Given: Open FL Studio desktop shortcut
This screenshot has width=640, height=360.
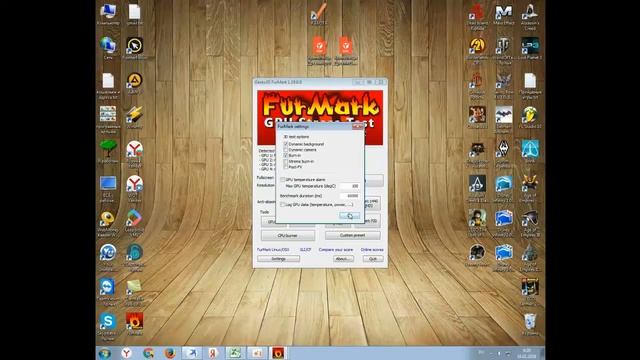Looking at the screenshot, I should (x=530, y=118).
